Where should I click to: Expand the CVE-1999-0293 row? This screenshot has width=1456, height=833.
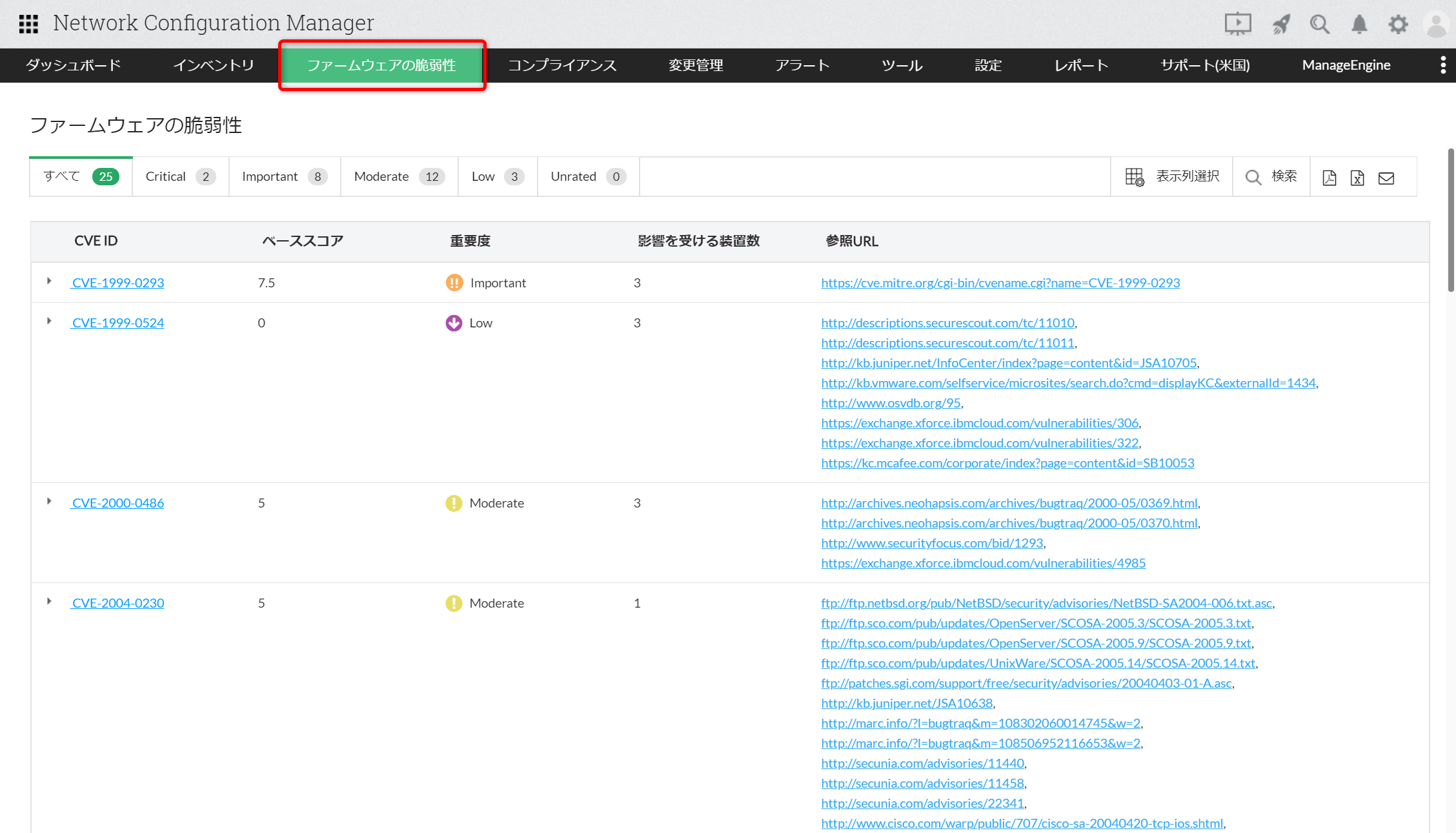(x=49, y=282)
